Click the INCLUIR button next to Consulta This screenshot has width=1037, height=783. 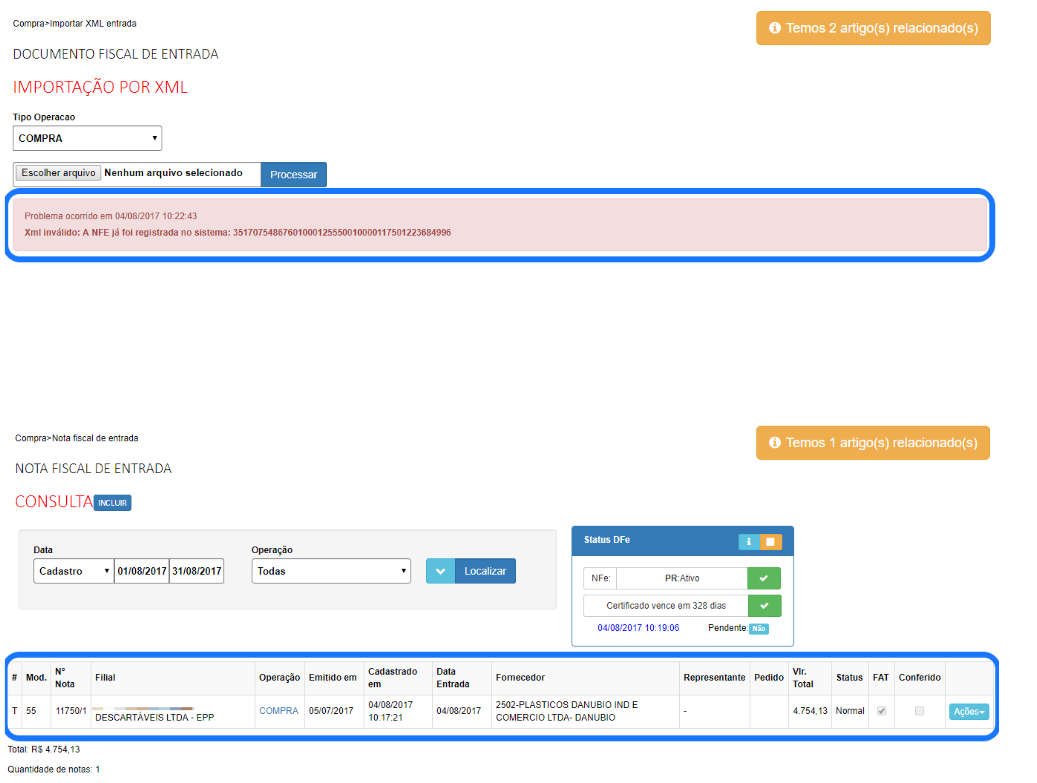(112, 503)
